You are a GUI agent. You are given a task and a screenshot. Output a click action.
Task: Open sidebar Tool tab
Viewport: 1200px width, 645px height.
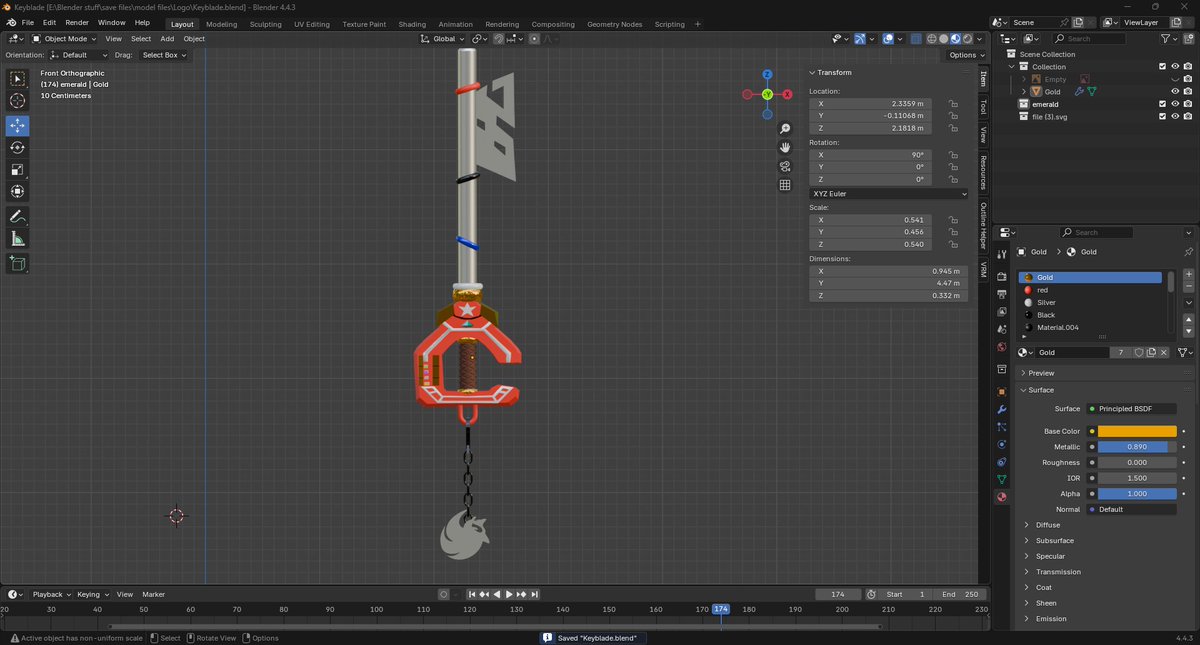tap(983, 107)
